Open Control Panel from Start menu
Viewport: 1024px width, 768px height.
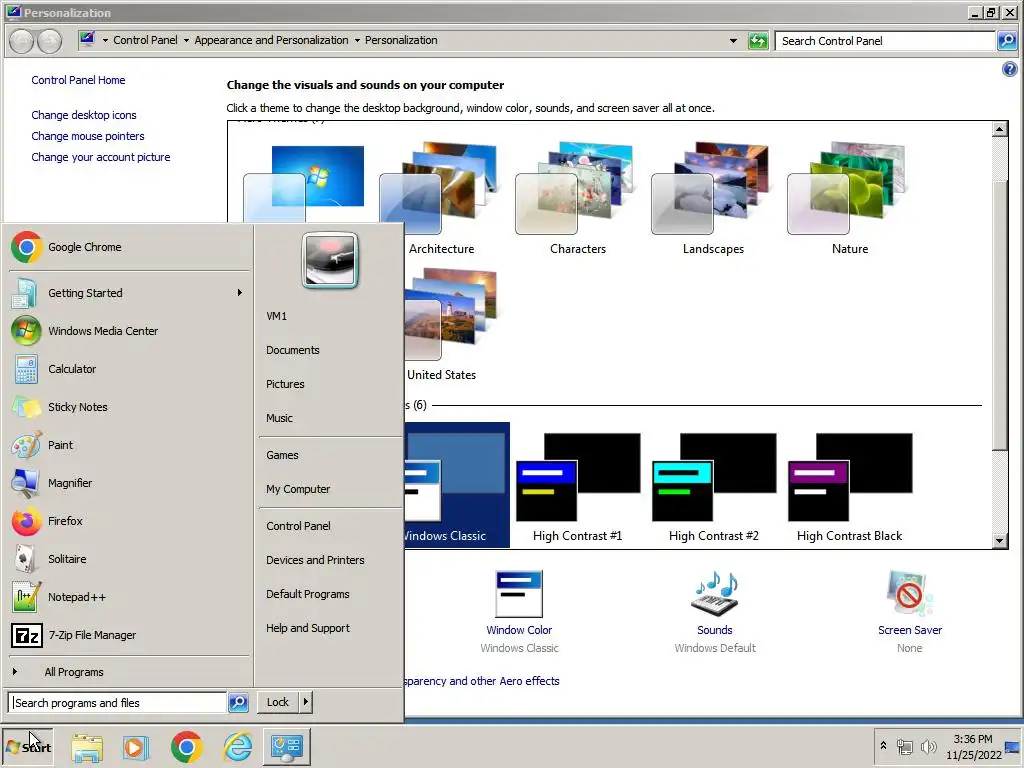tap(330, 526)
